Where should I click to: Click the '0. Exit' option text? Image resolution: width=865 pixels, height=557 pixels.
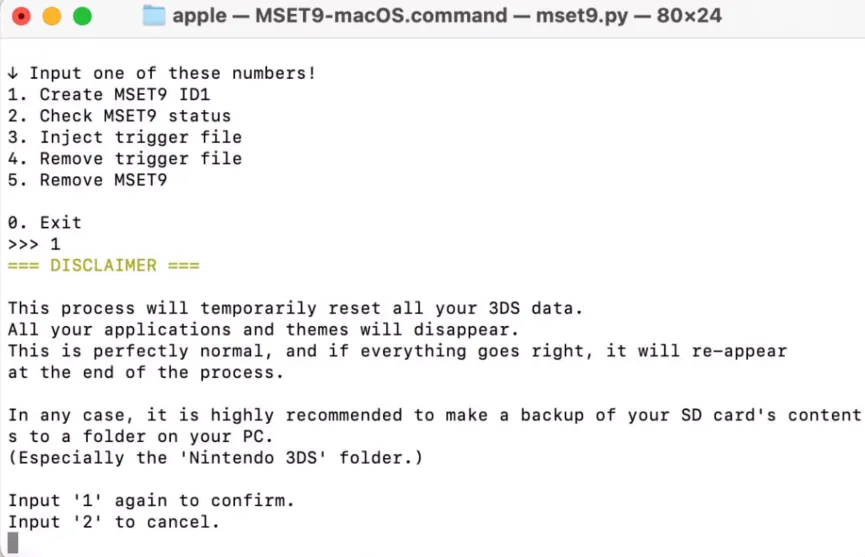[44, 223]
